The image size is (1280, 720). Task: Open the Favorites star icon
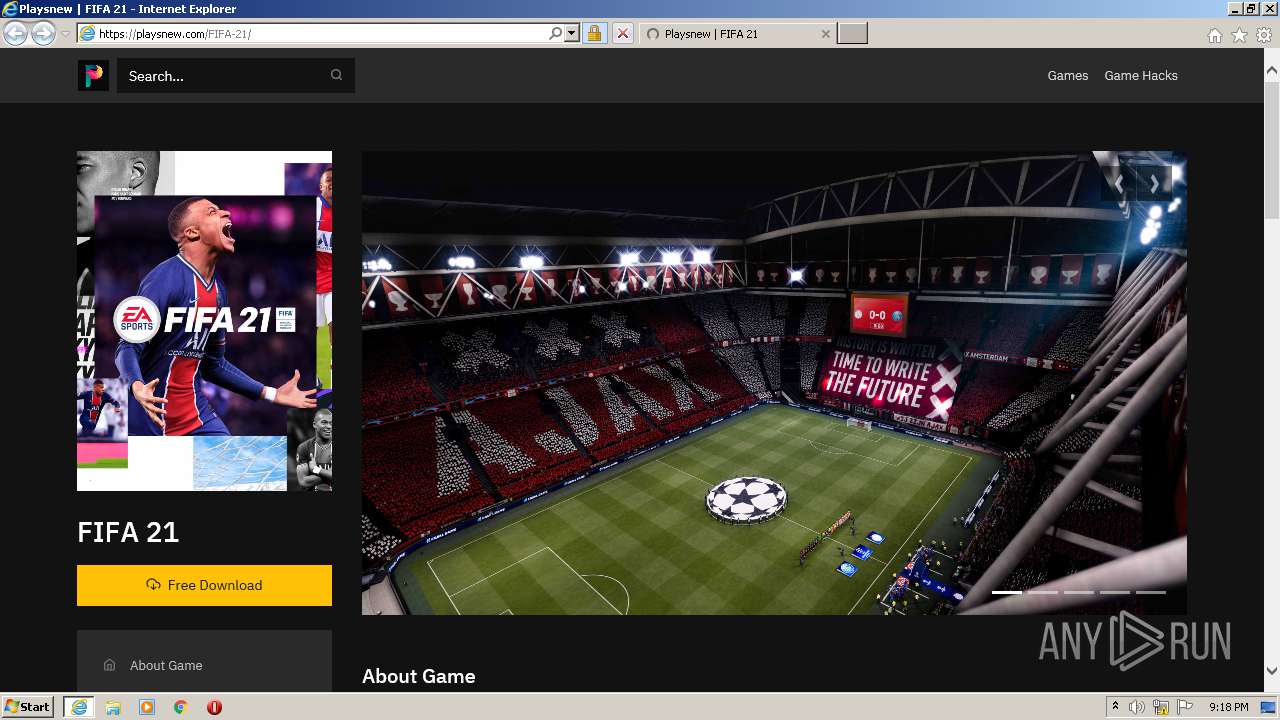(x=1239, y=35)
